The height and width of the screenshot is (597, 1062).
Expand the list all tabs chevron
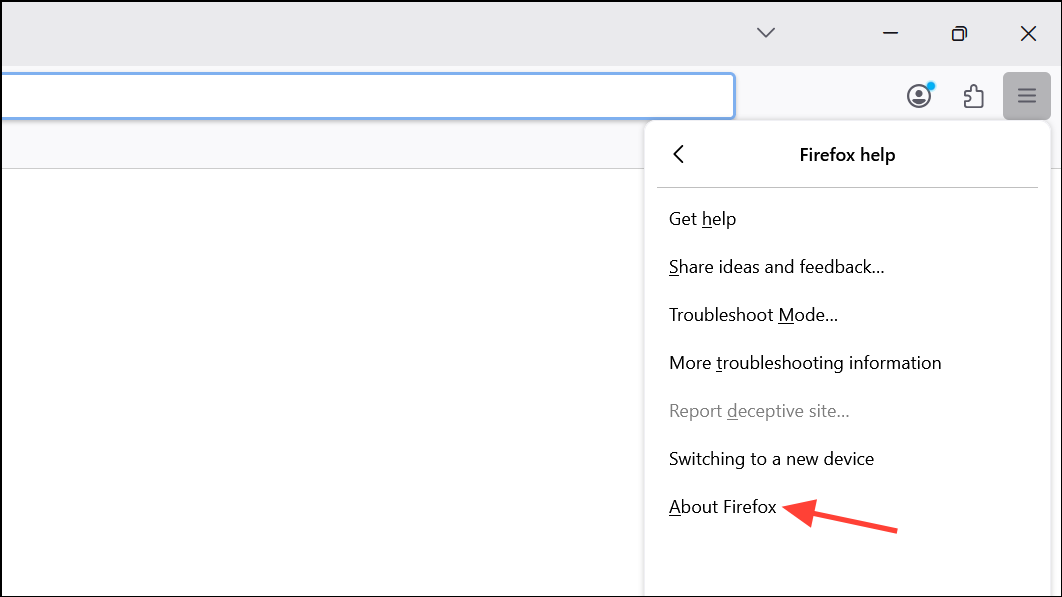coord(765,33)
